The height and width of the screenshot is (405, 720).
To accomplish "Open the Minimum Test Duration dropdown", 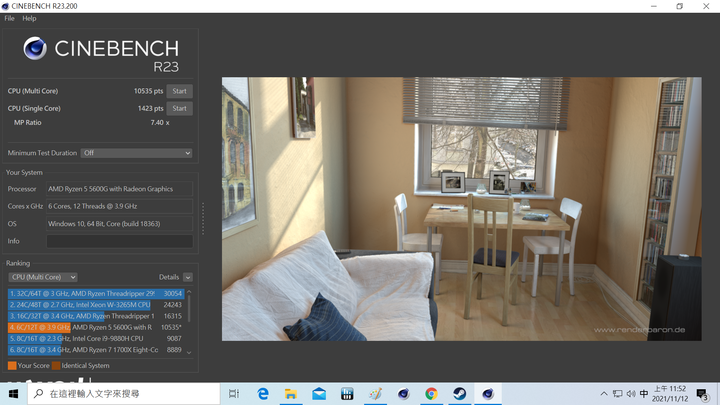I will point(136,153).
